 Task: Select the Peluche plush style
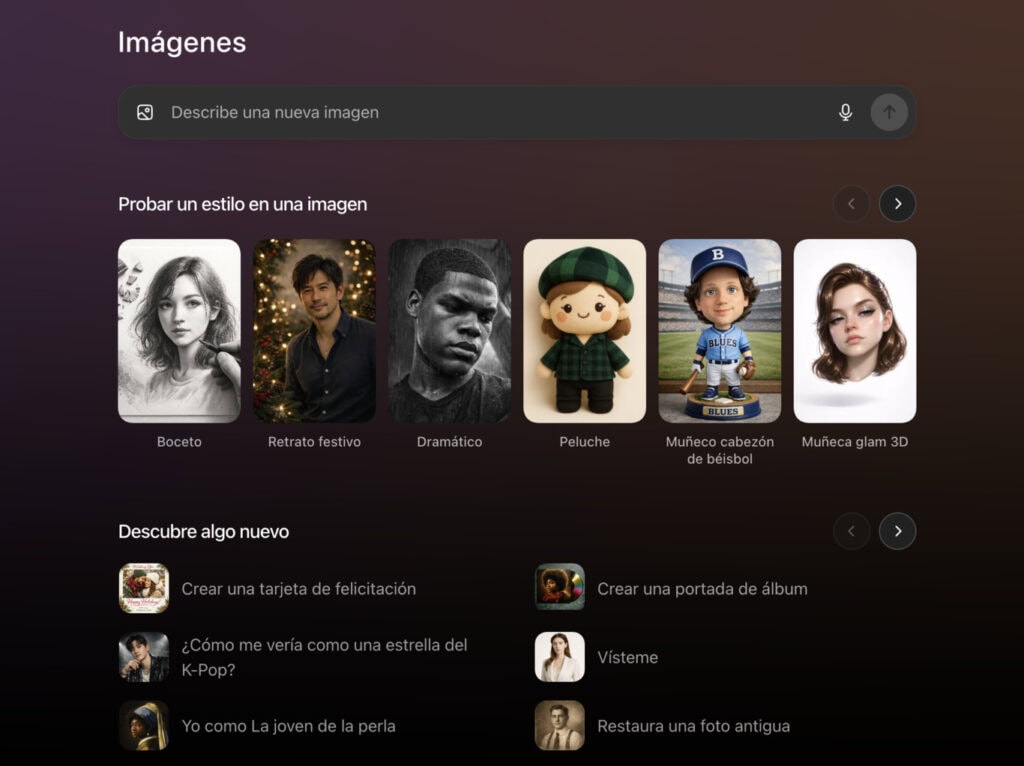point(584,331)
